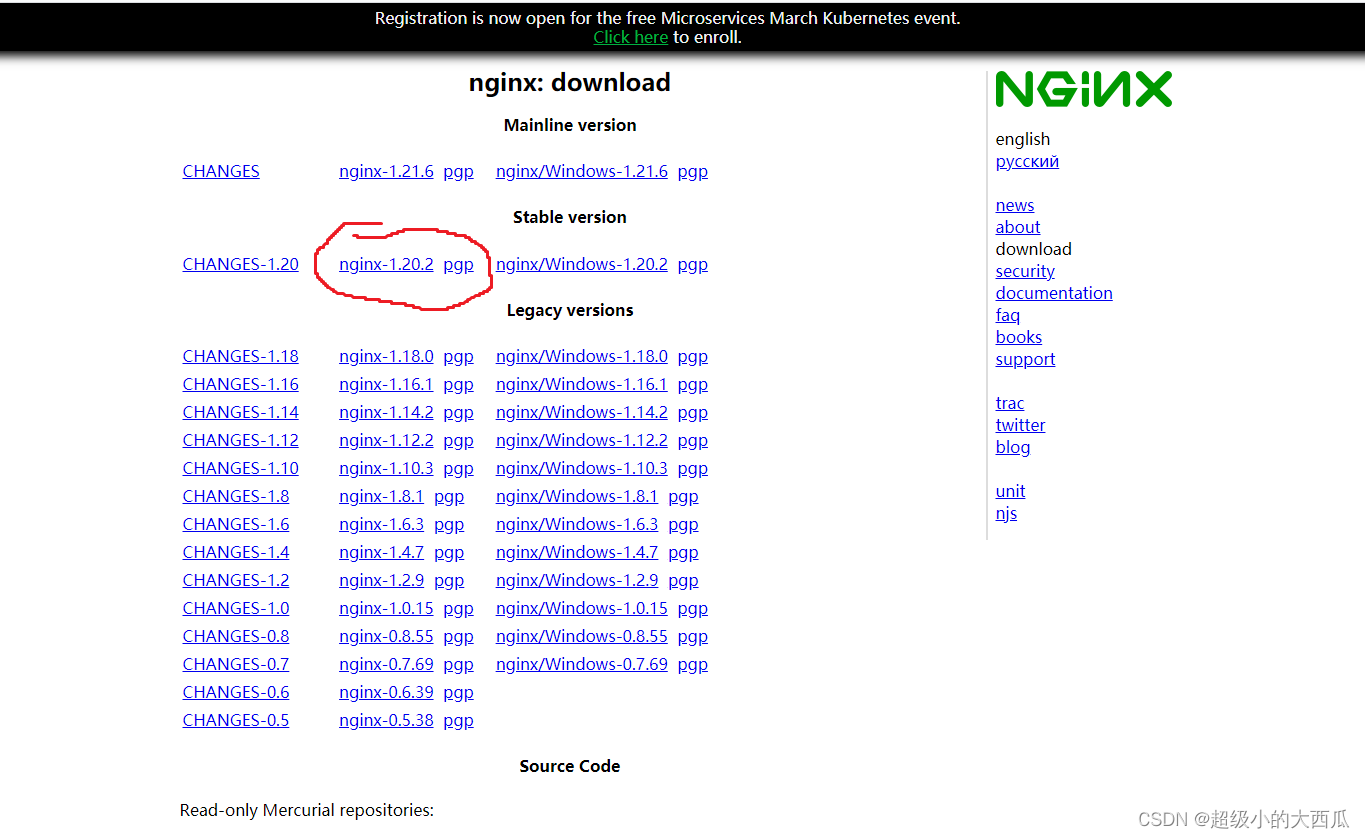Image resolution: width=1365 pixels, height=838 pixels.
Task: Download nginx-1.12.2
Action: pos(386,440)
